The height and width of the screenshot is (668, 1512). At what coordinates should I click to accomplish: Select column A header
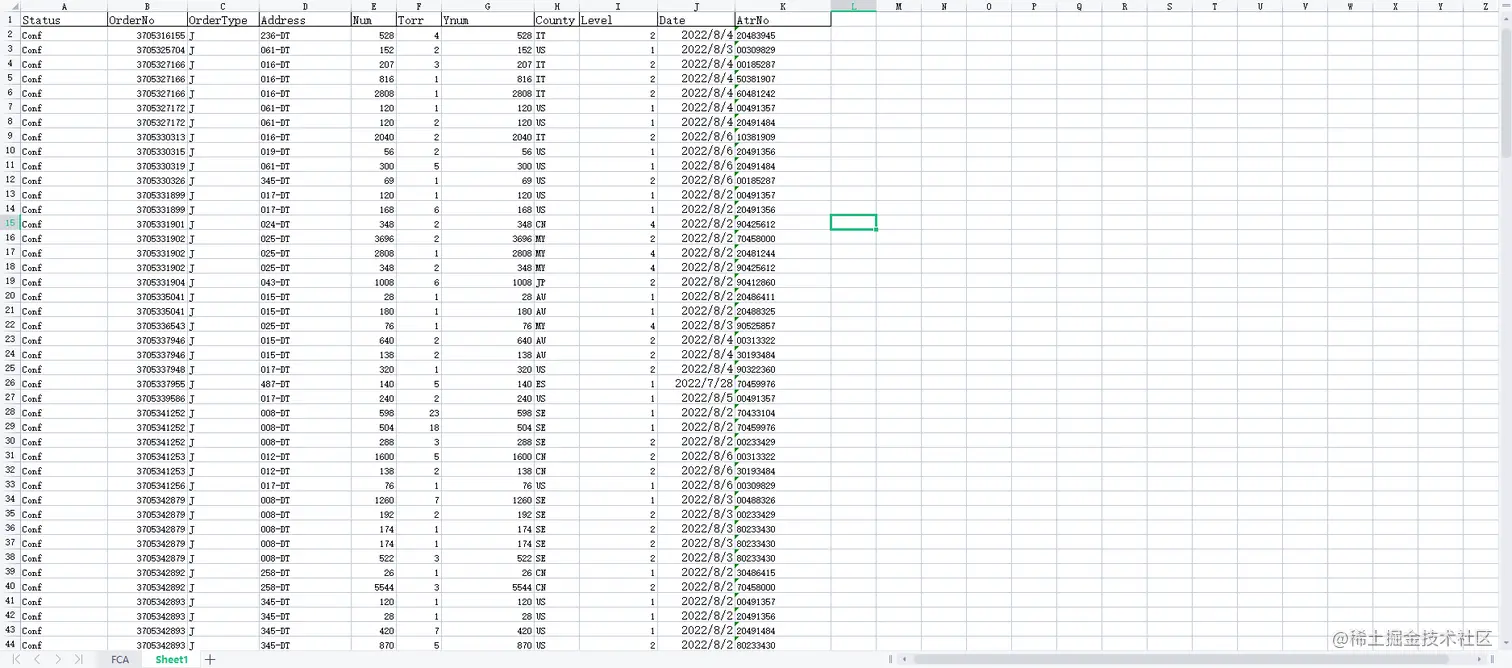[x=64, y=6]
